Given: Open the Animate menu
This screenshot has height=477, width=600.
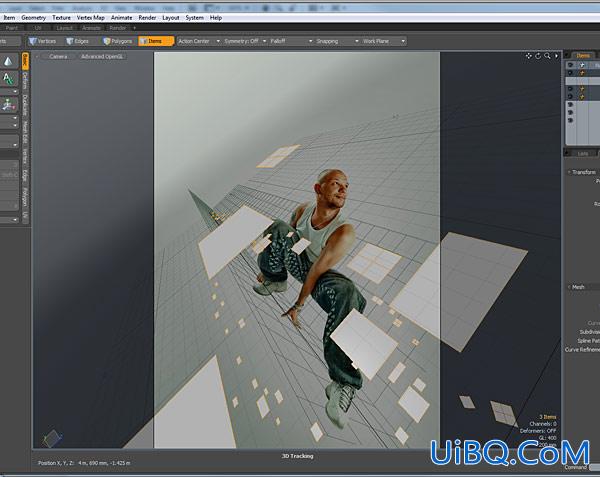Looking at the screenshot, I should coord(121,18).
